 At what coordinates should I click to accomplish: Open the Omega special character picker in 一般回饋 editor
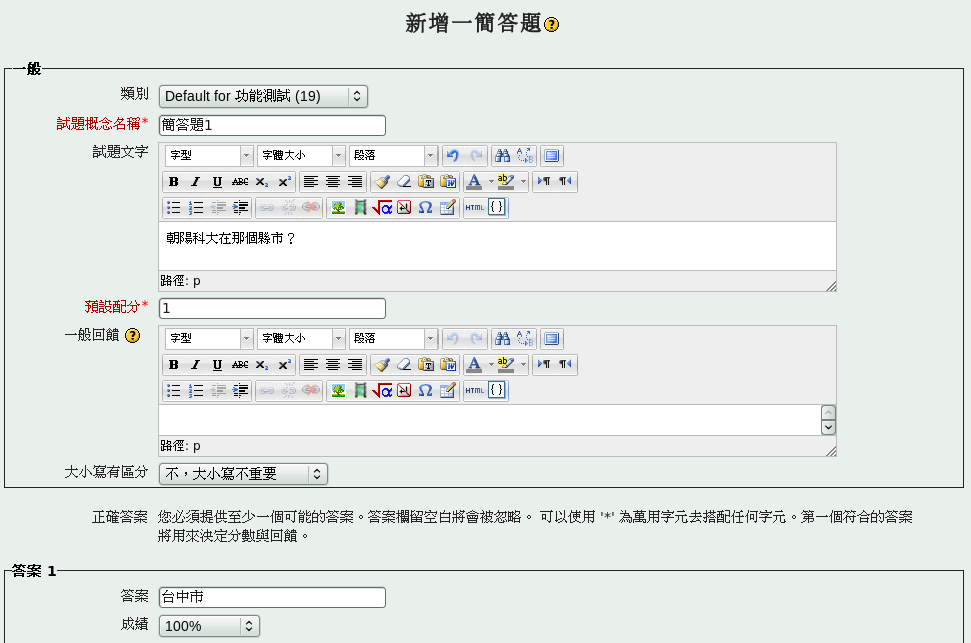[x=425, y=391]
